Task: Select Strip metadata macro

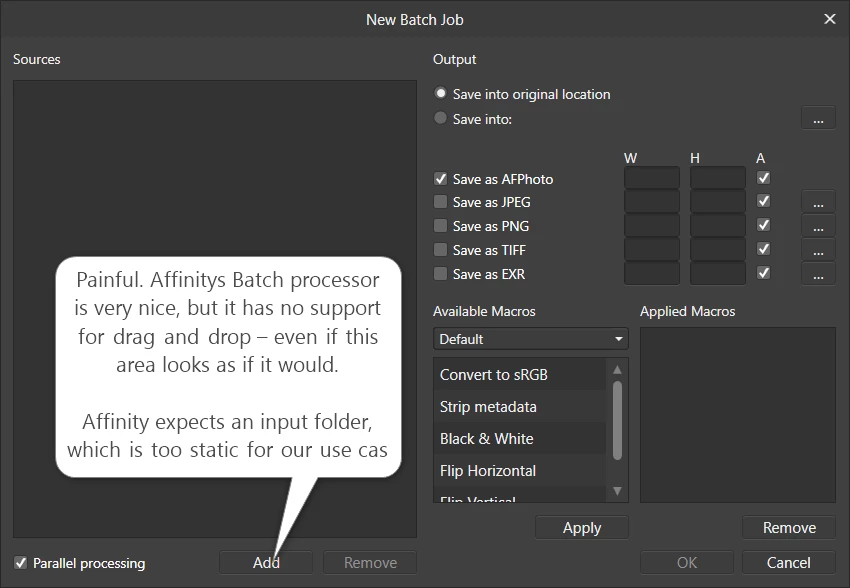Action: (x=519, y=406)
